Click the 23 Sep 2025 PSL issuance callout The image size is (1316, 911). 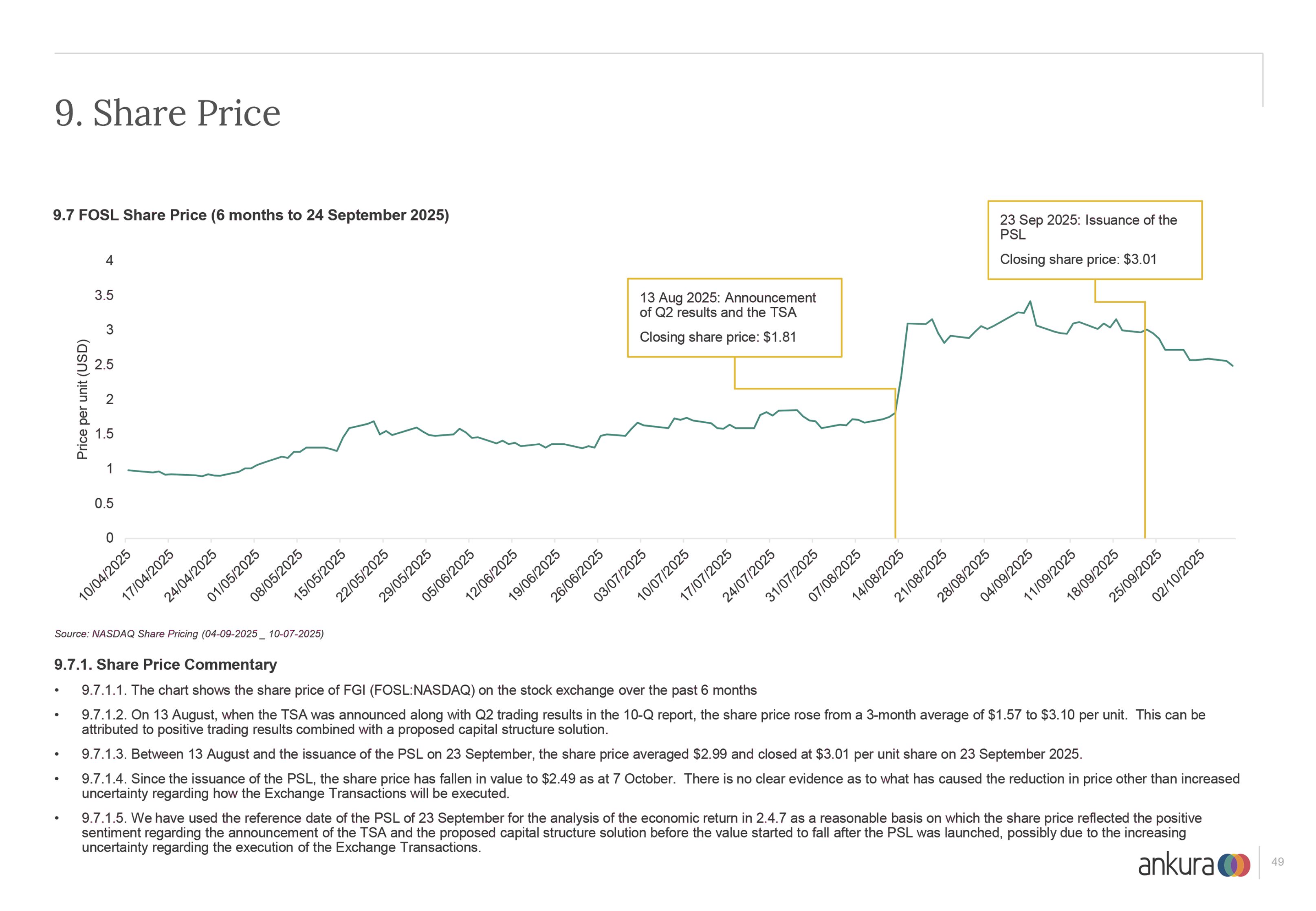[1094, 240]
